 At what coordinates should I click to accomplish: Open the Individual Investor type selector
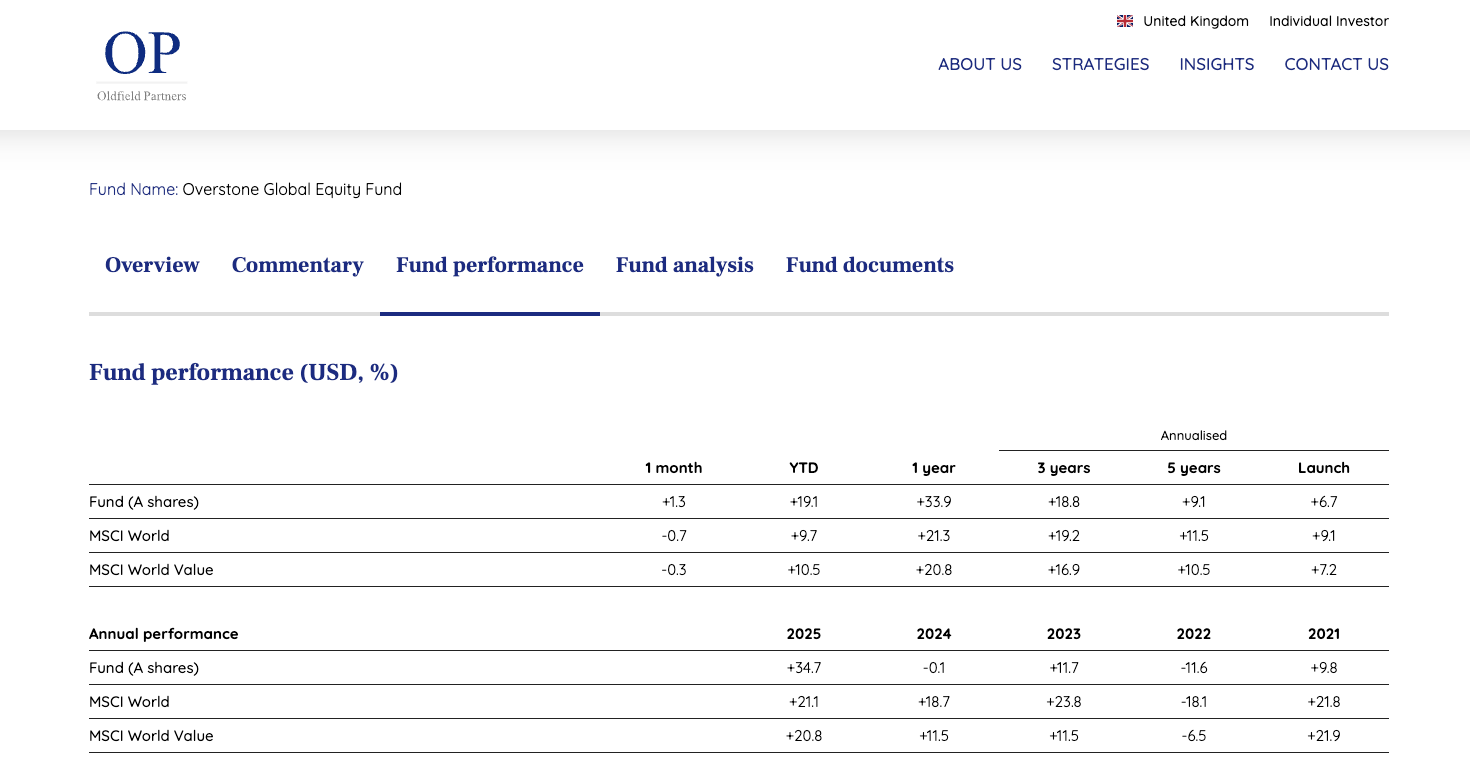pos(1329,21)
